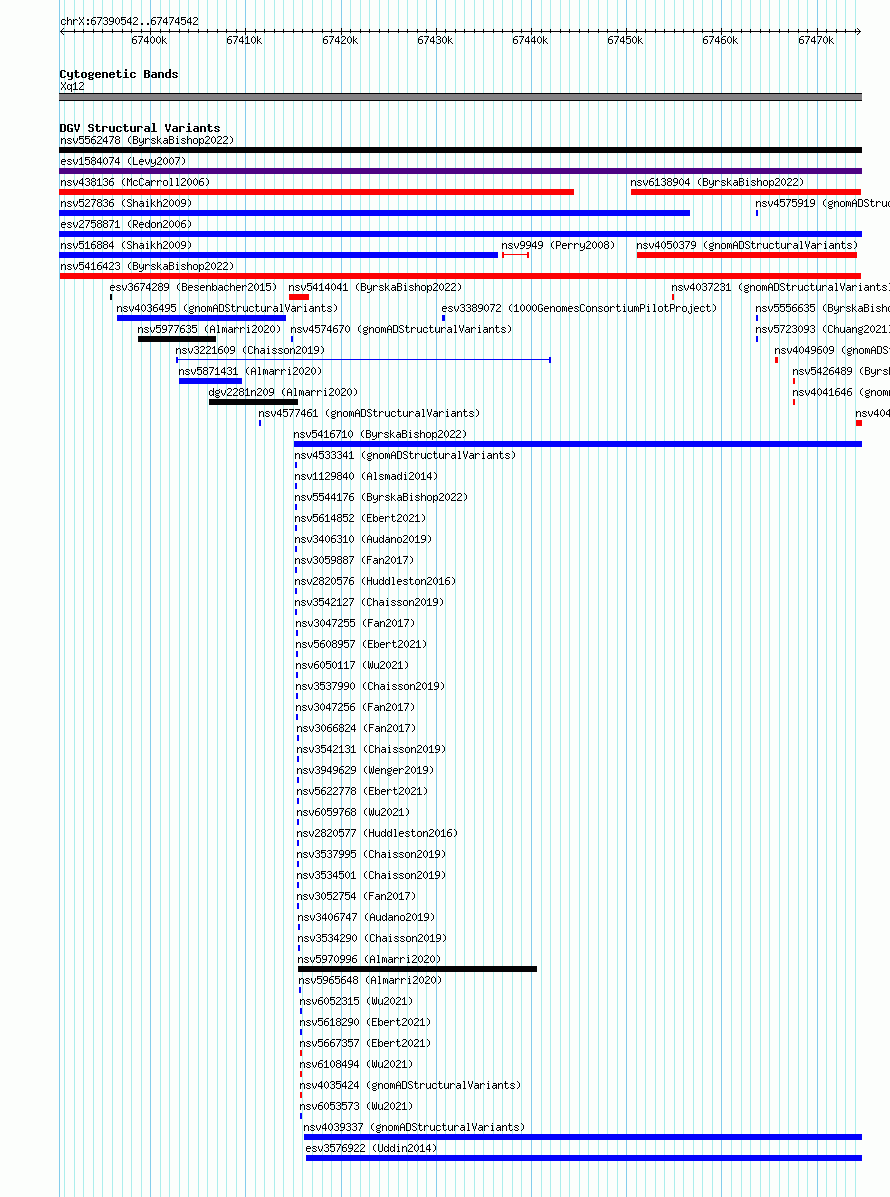The image size is (890, 1197).
Task: Click nsv4533341 (gnomADStructuralVariants) label
Action: pyautogui.click(x=405, y=455)
